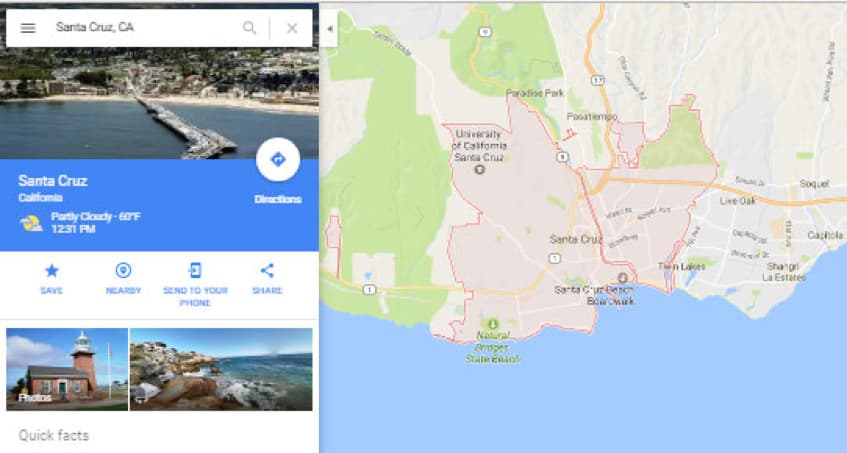Image resolution: width=847 pixels, height=453 pixels.
Task: Click Natural Bridges State Beach marker
Action: pyautogui.click(x=493, y=324)
